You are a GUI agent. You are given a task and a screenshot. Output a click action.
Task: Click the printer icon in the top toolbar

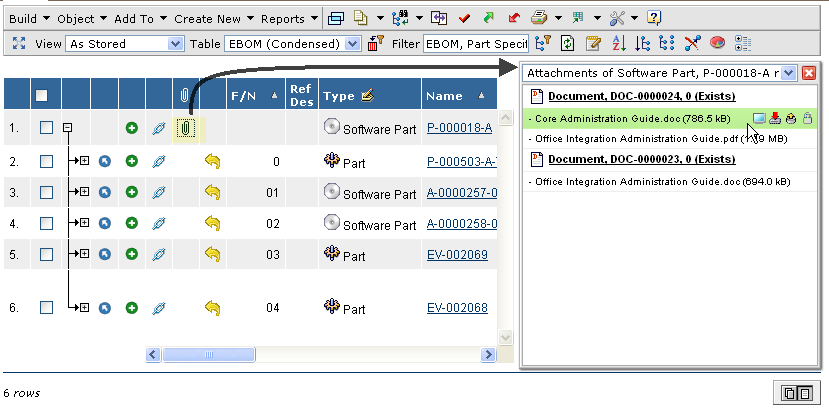[539, 18]
